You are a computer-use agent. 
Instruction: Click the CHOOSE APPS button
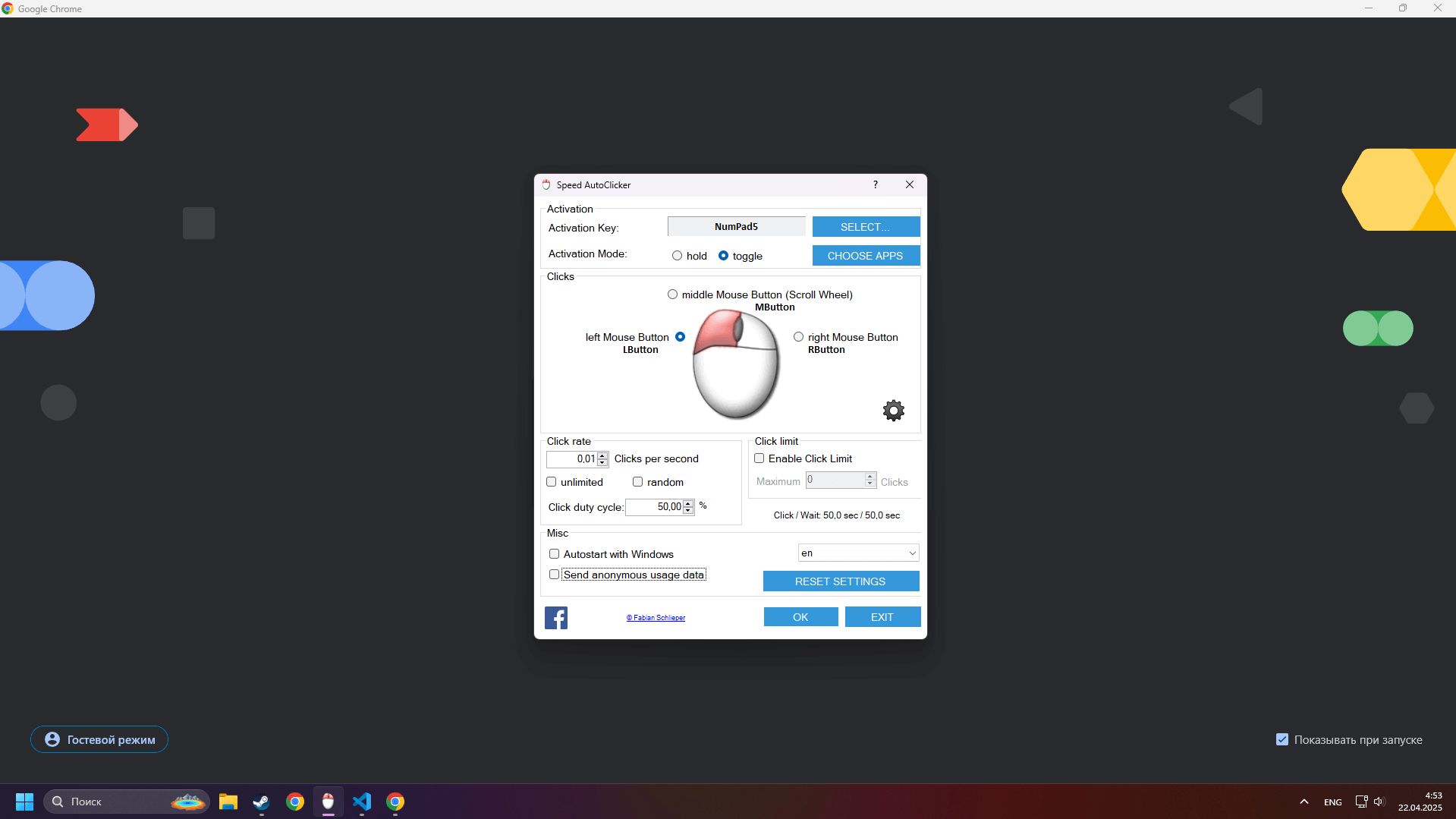[866, 256]
